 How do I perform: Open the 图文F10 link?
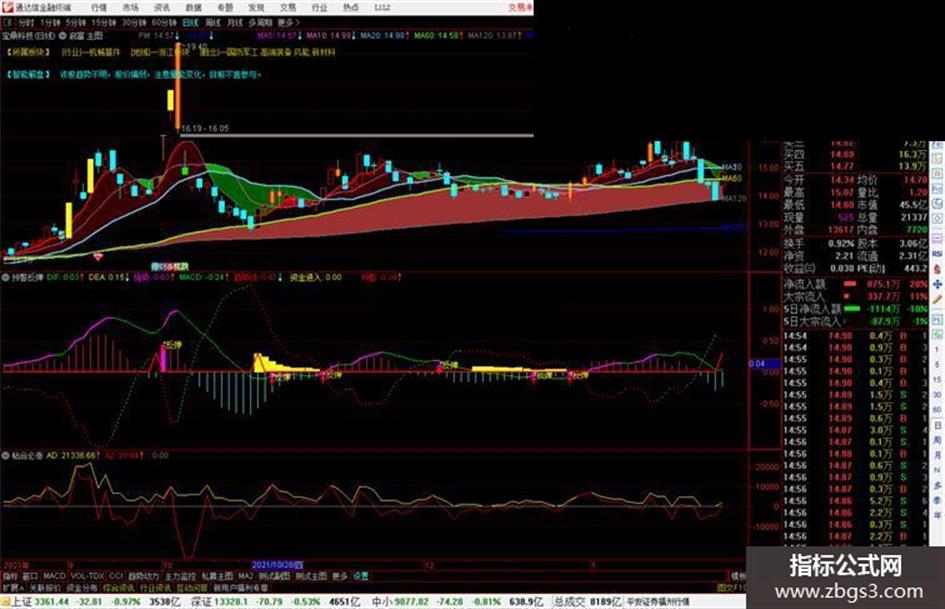pyautogui.click(x=732, y=588)
